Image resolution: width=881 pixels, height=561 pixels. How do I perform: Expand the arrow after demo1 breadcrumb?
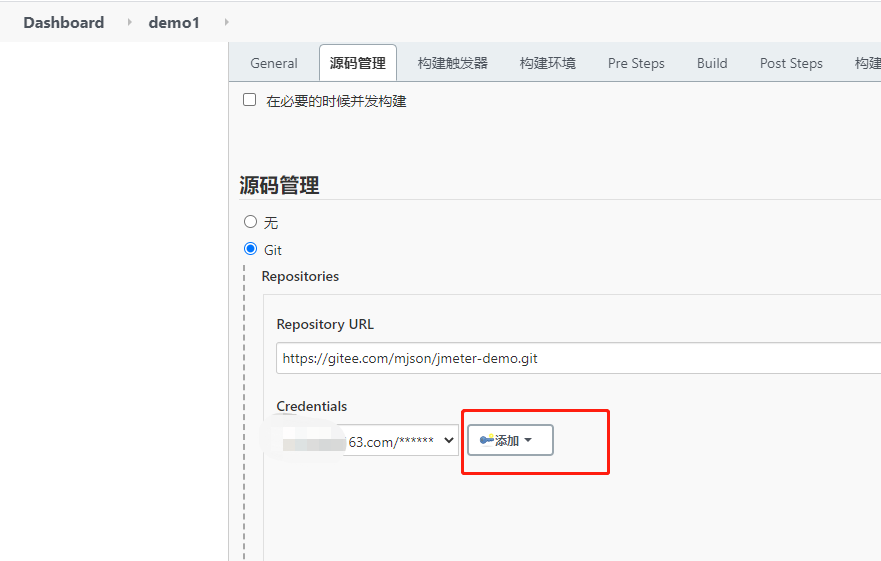pos(226,22)
